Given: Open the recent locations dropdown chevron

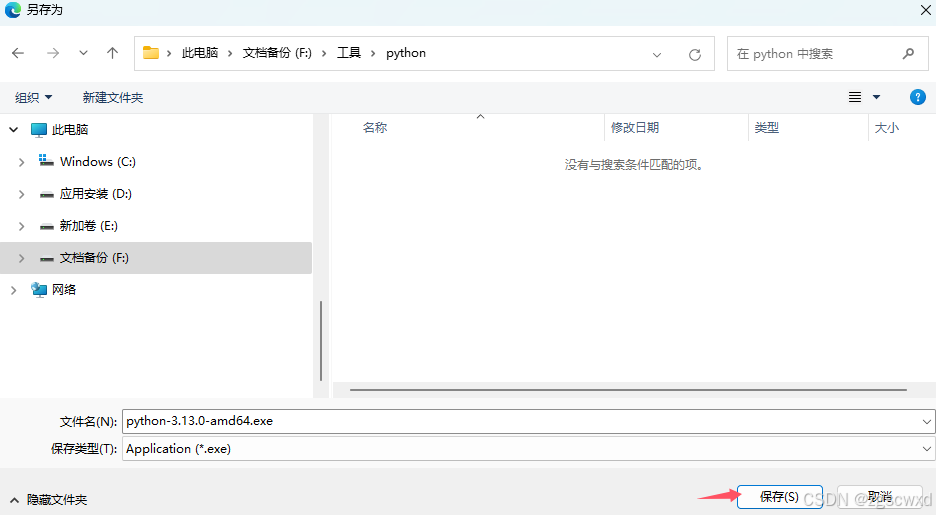Looking at the screenshot, I should (83, 53).
